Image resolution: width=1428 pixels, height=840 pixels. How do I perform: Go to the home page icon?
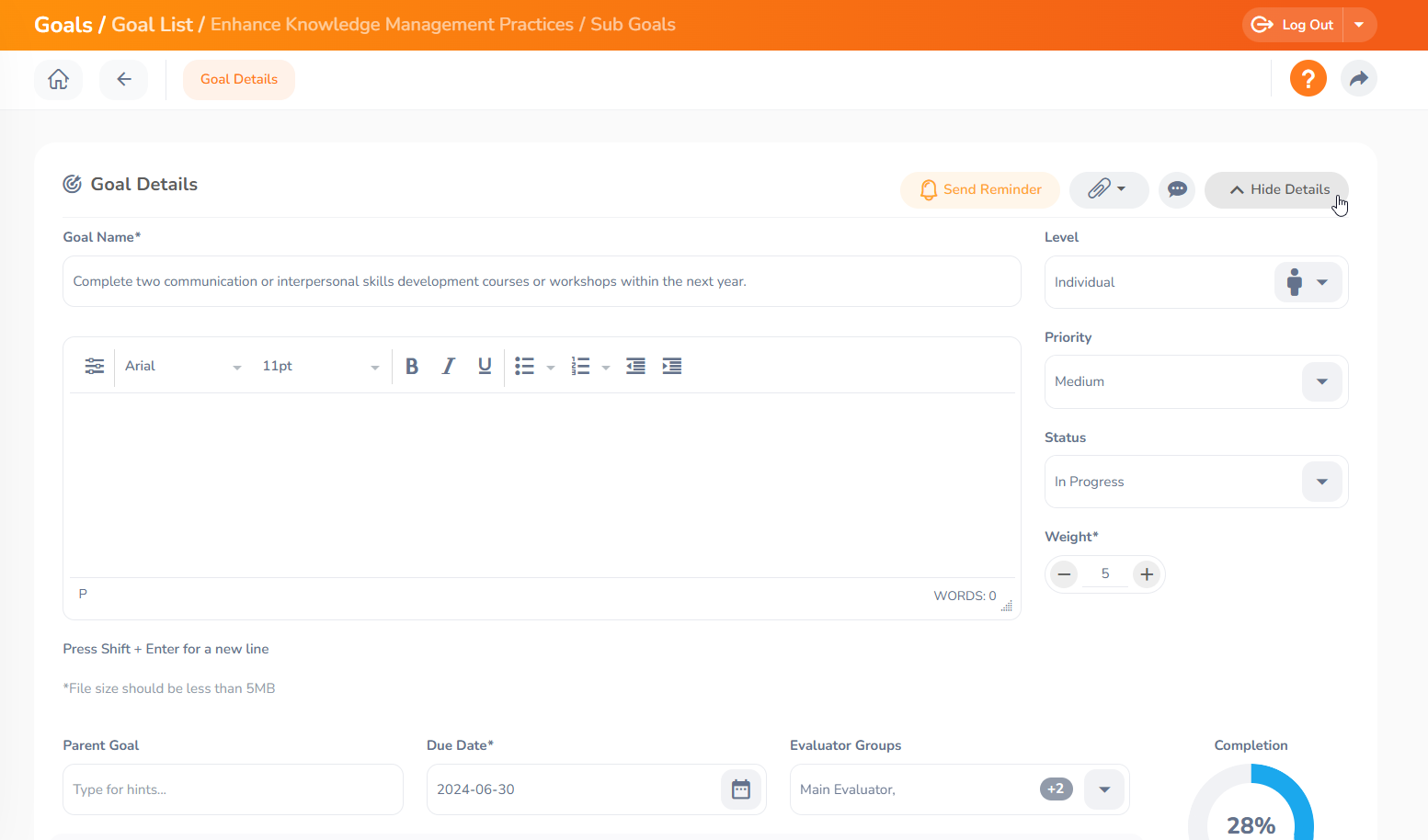click(58, 79)
